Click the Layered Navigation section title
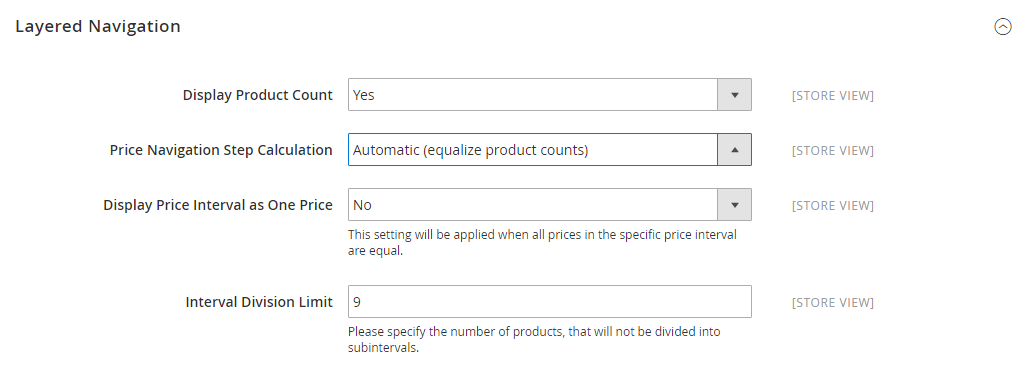1029x375 pixels. [98, 27]
